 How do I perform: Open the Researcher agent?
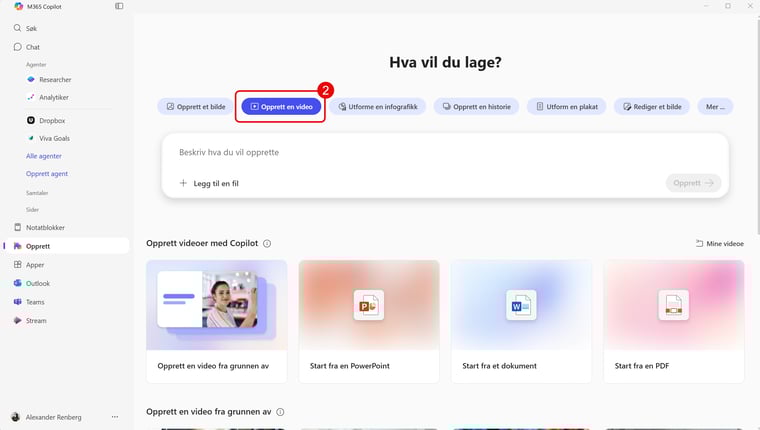point(49,80)
